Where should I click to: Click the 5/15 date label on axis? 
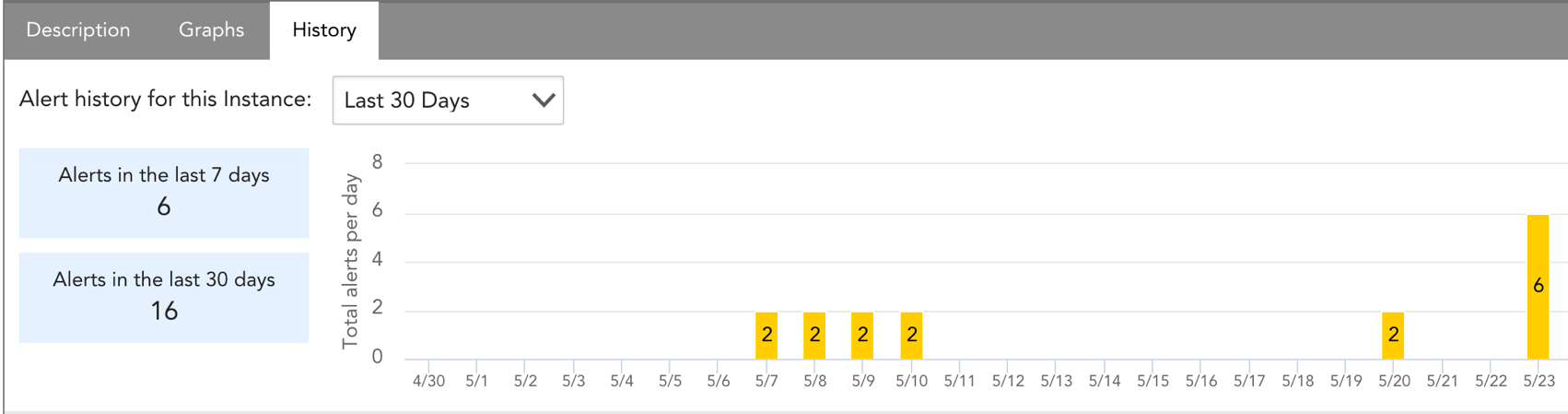(x=1153, y=381)
